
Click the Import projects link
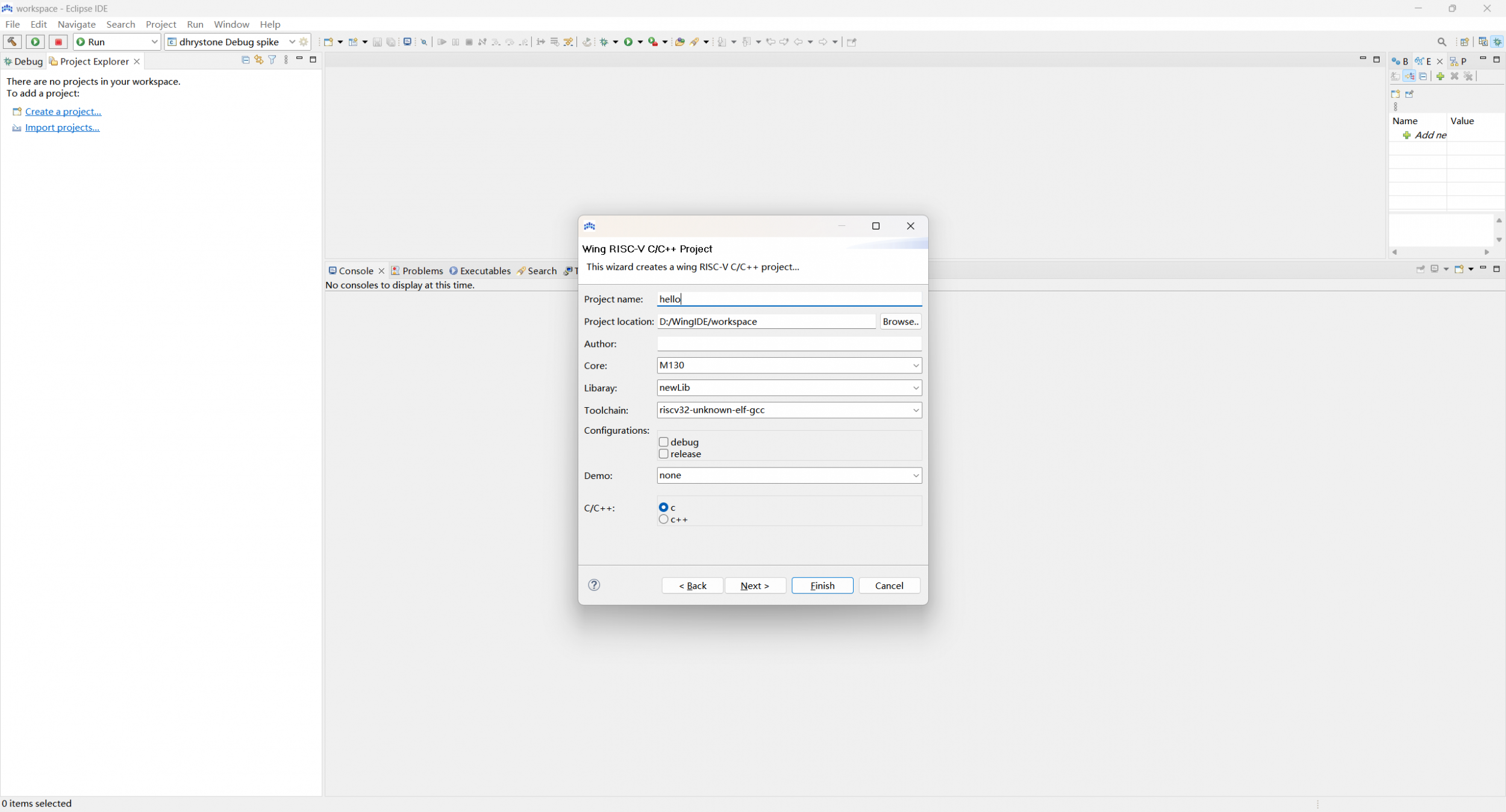[62, 128]
